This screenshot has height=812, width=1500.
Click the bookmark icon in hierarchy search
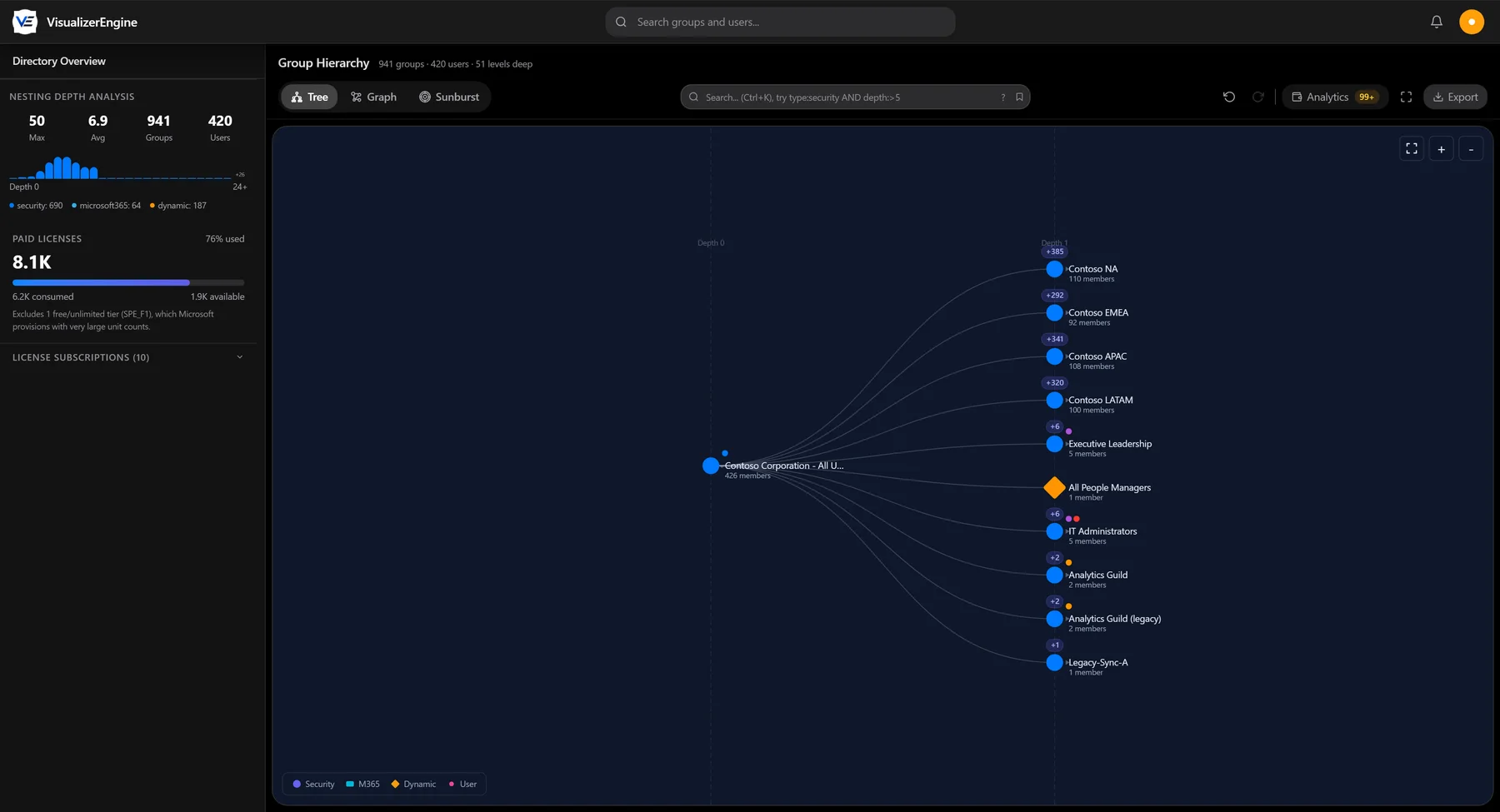(x=1019, y=97)
